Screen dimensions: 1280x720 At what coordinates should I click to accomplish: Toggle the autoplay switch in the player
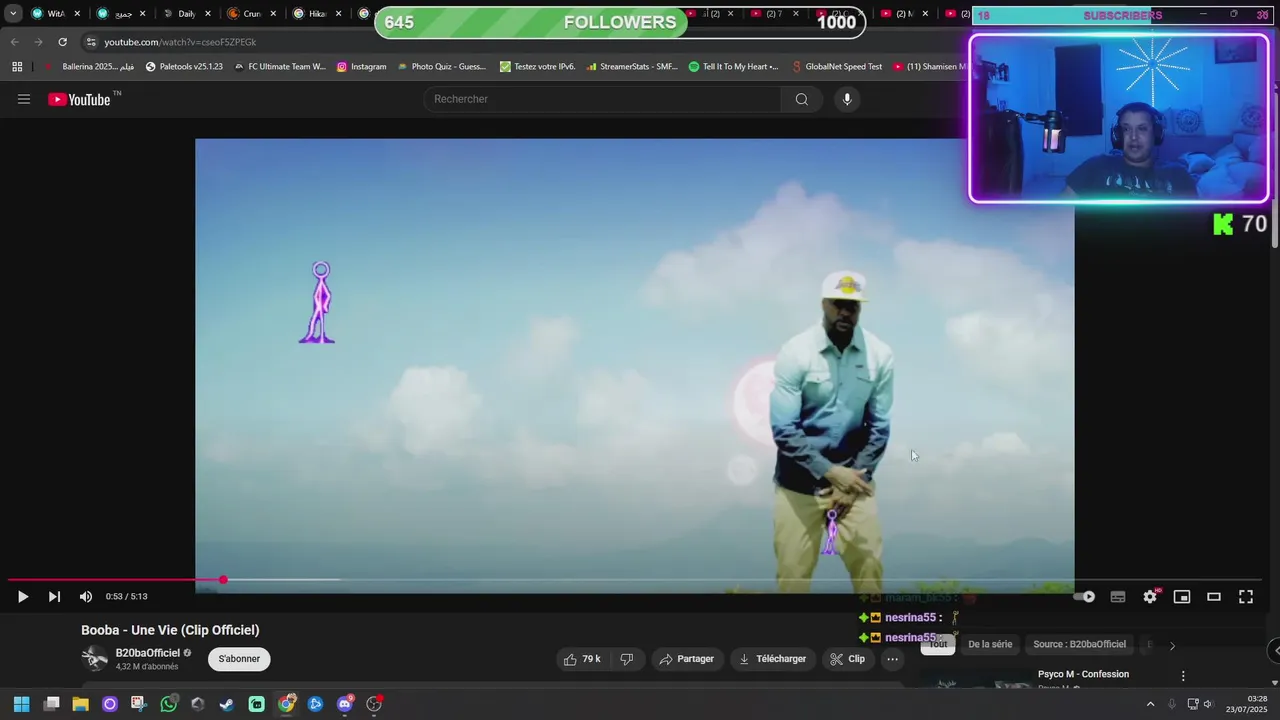point(1084,597)
